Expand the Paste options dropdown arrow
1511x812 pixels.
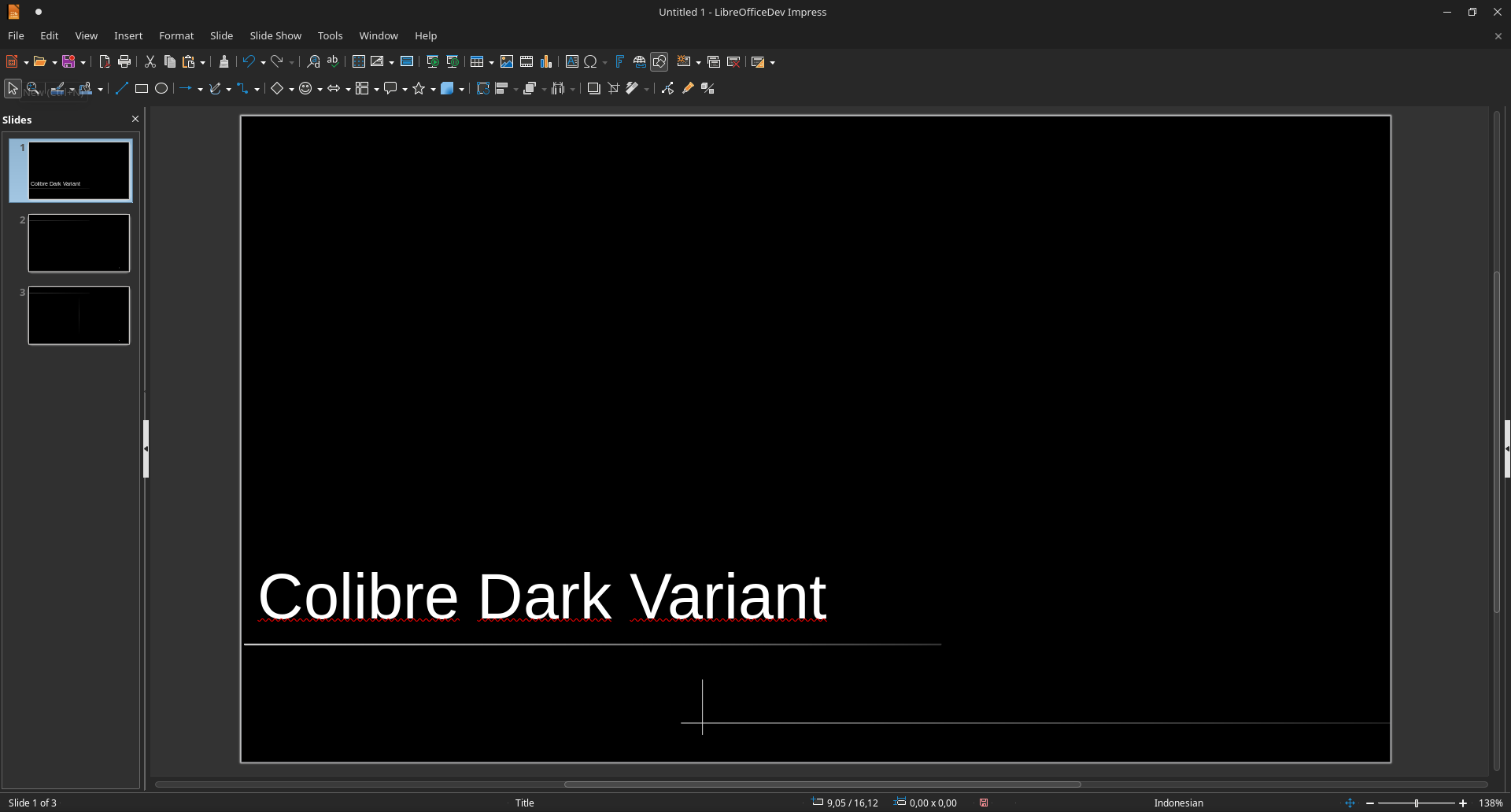pyautogui.click(x=203, y=63)
